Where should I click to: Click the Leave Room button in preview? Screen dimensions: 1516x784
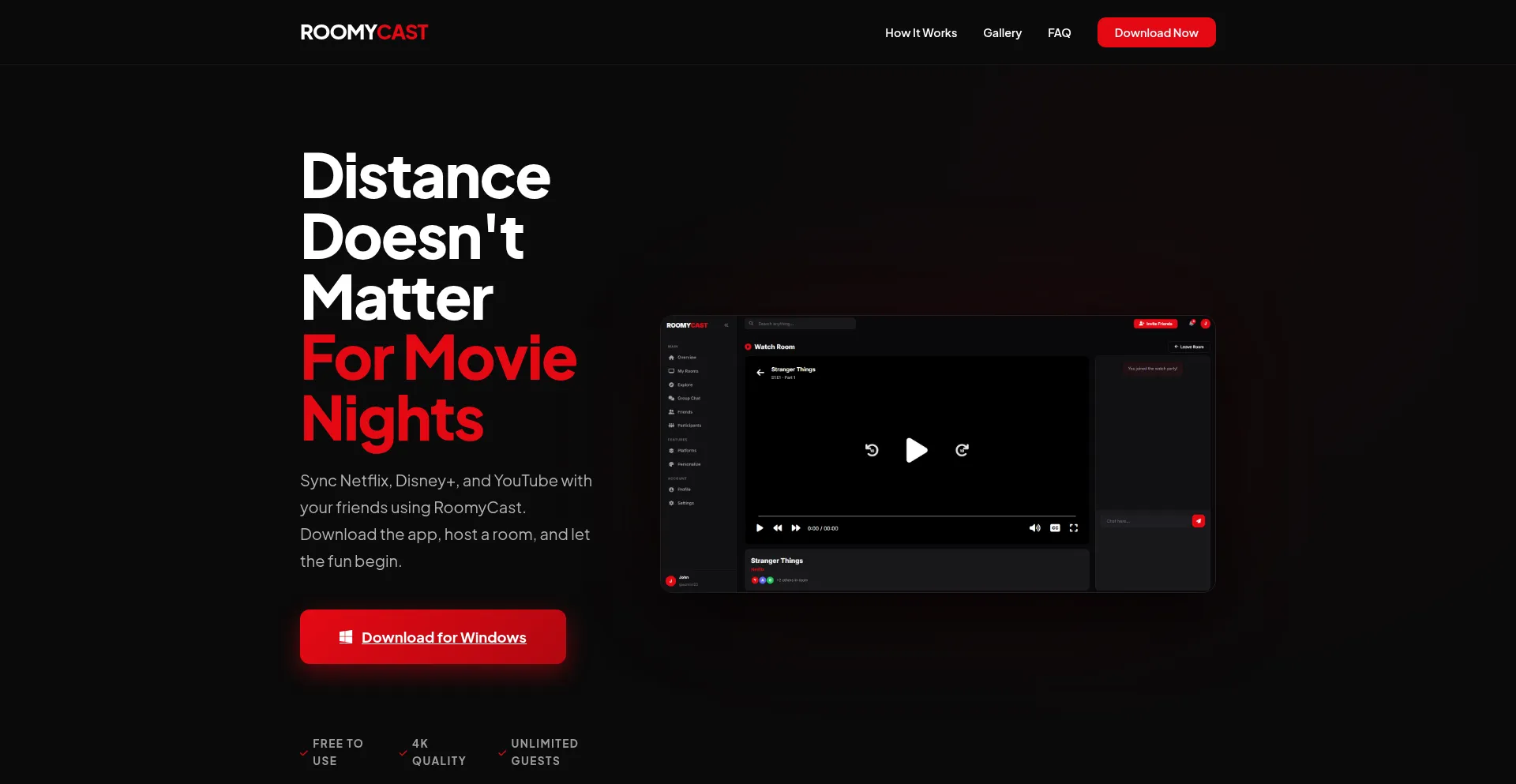[x=1188, y=347]
